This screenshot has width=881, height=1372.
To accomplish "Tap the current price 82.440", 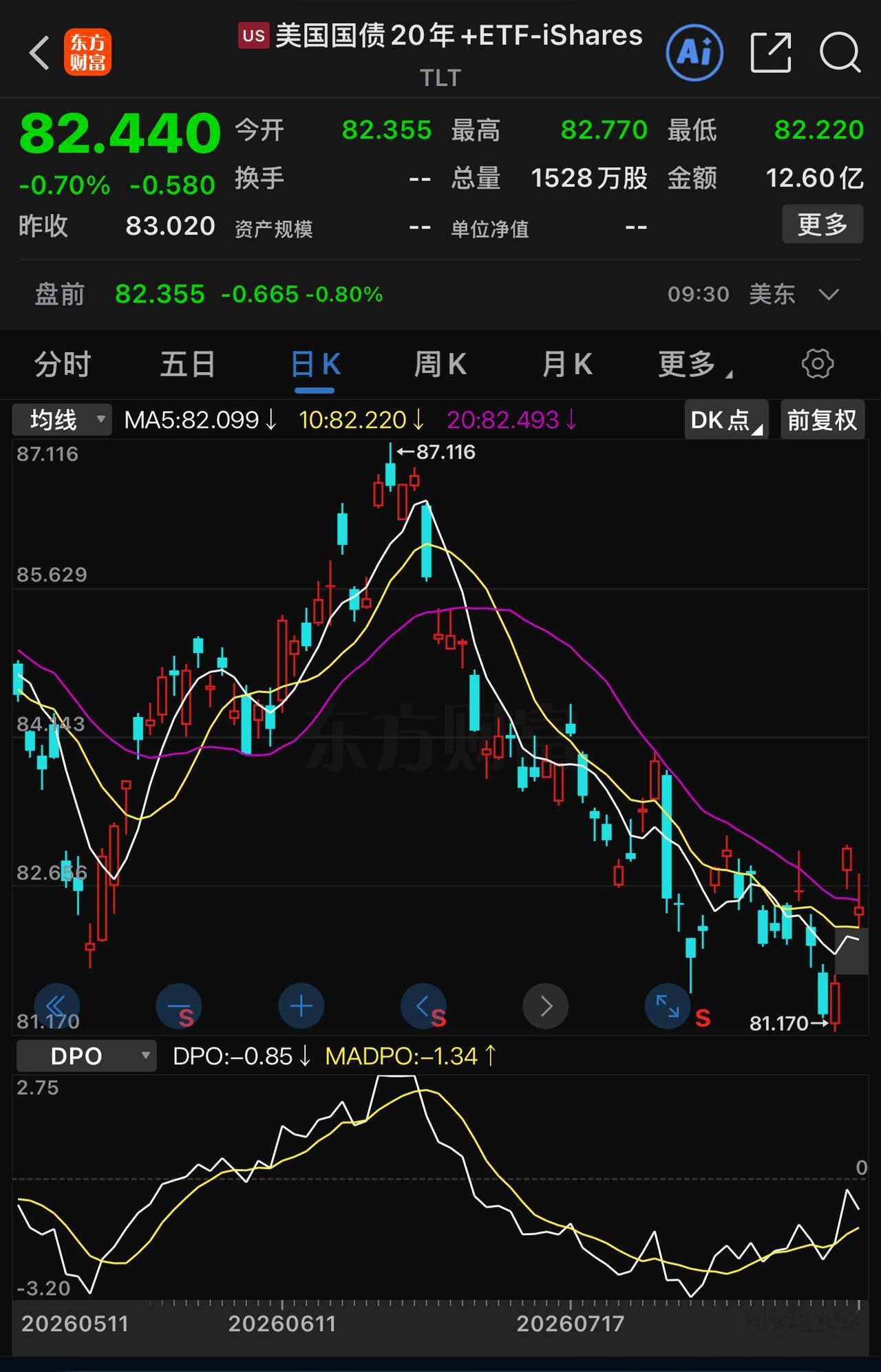I will point(120,133).
